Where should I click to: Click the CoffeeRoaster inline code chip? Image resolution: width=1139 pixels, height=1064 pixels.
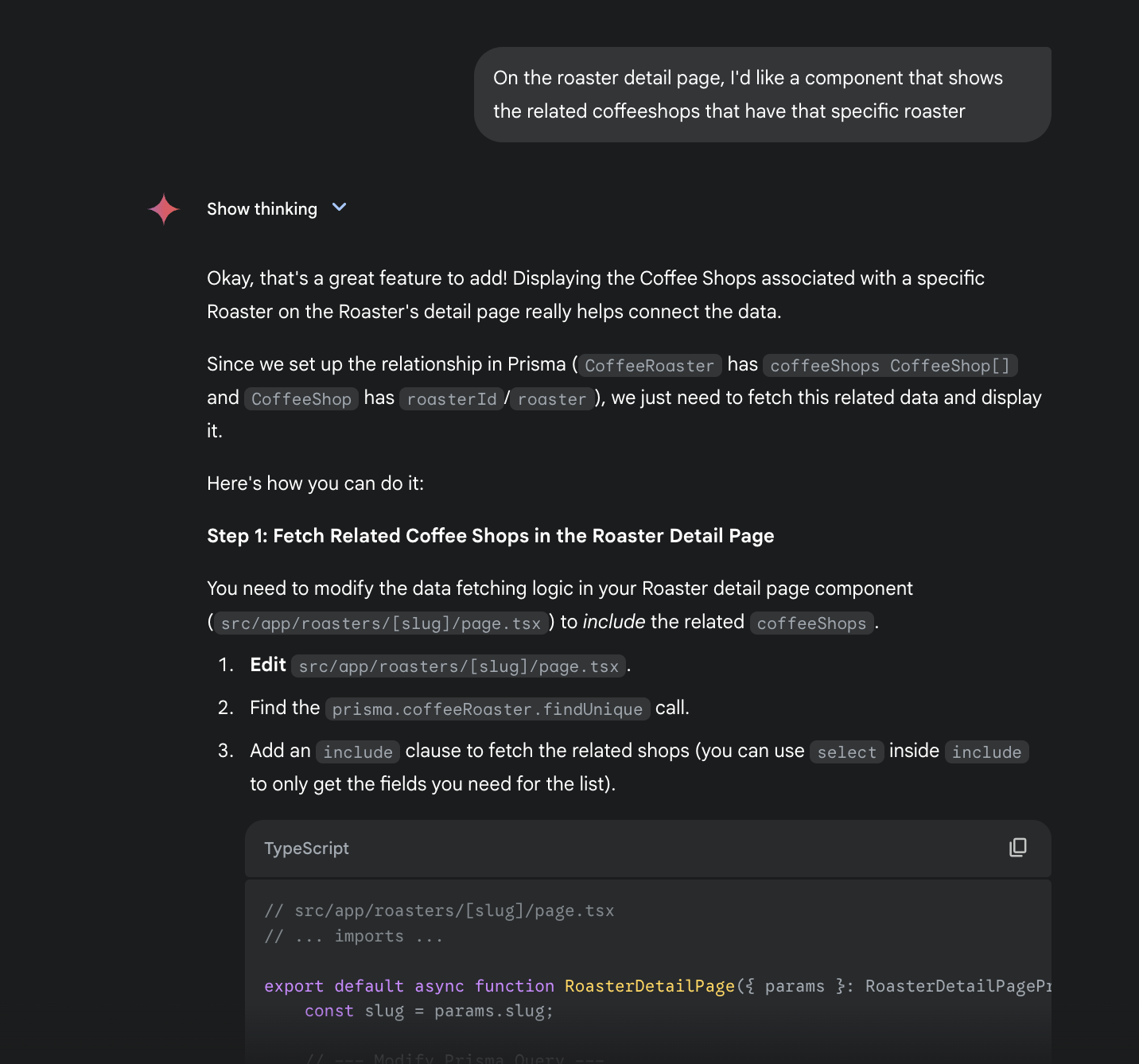(650, 366)
